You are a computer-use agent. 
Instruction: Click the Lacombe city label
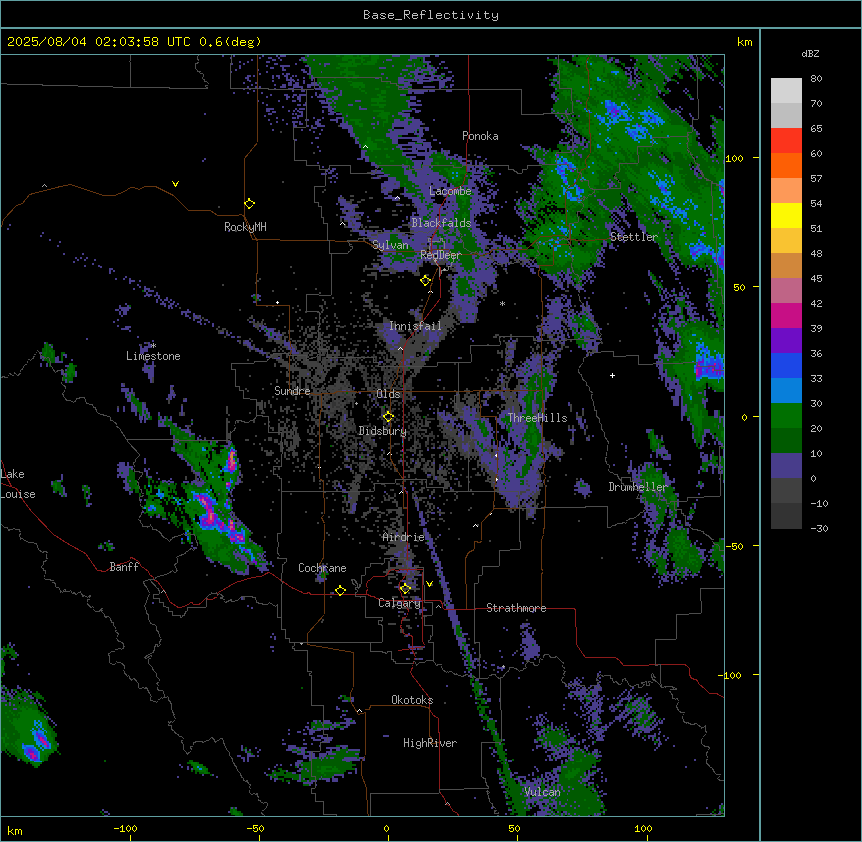click(x=450, y=191)
